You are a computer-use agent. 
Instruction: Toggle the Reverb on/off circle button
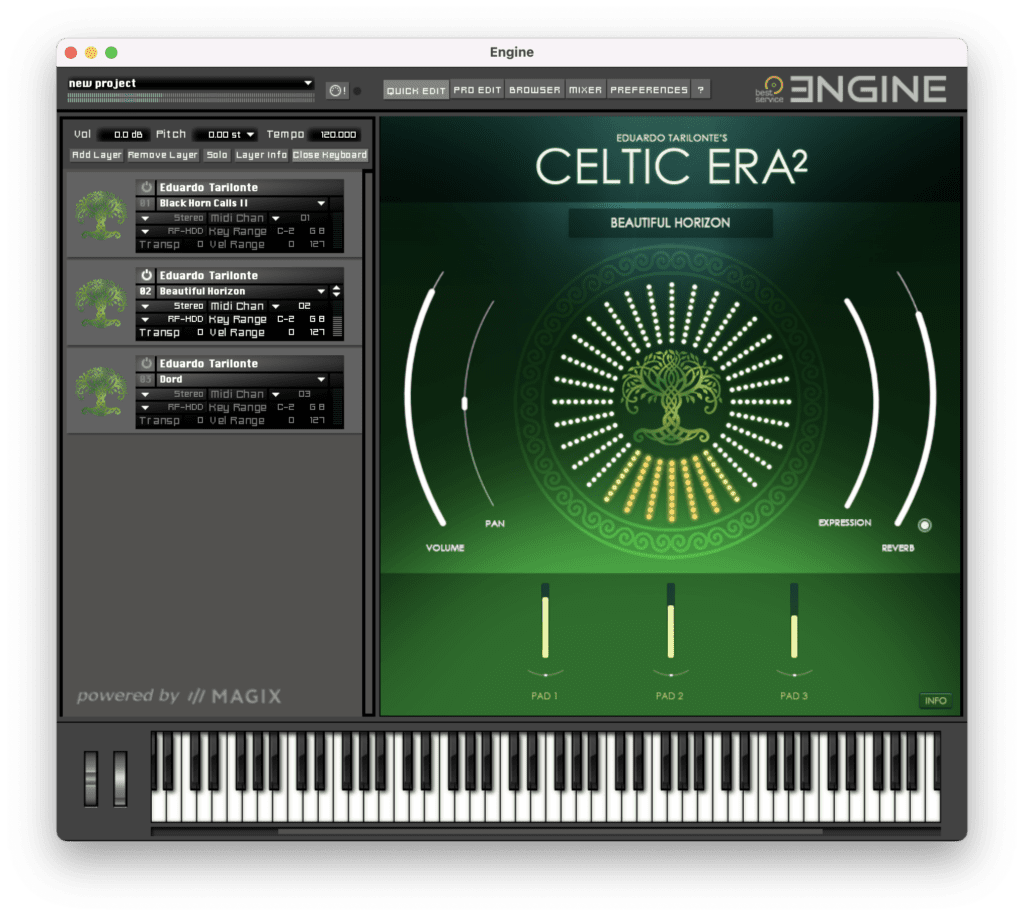click(925, 525)
